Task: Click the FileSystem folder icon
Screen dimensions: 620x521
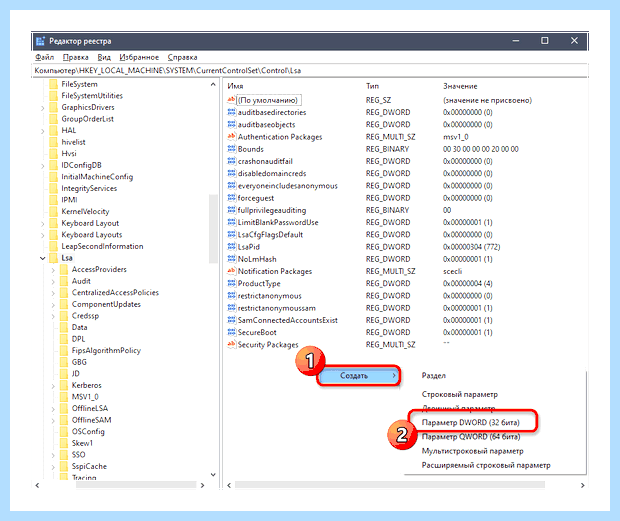Action: [53, 84]
